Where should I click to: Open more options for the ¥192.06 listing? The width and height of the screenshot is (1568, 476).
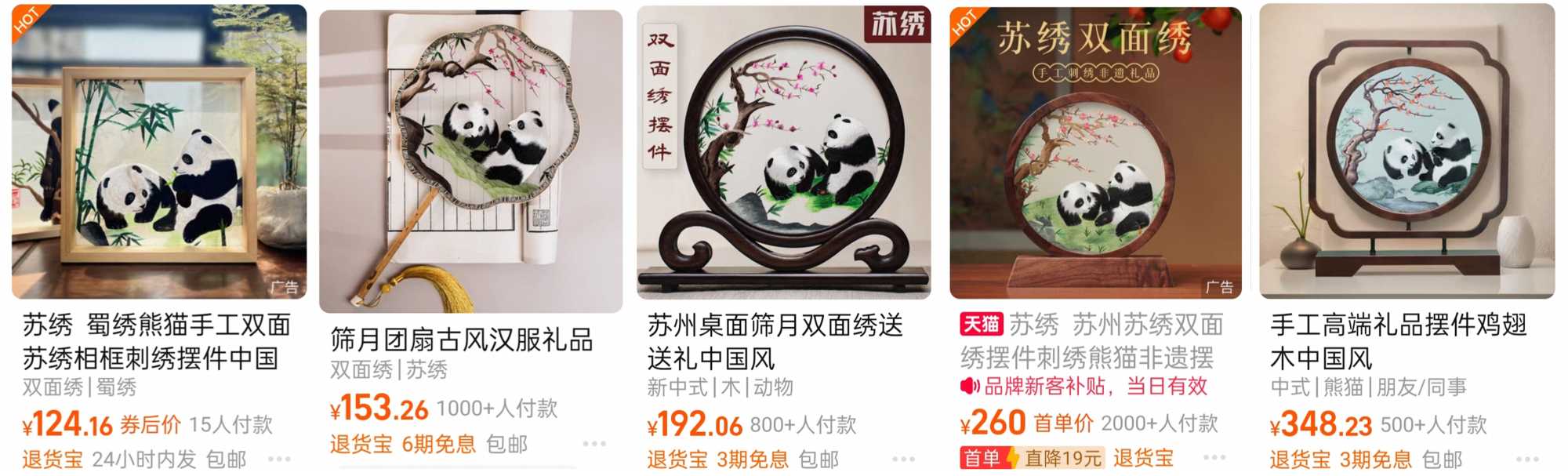(x=903, y=459)
